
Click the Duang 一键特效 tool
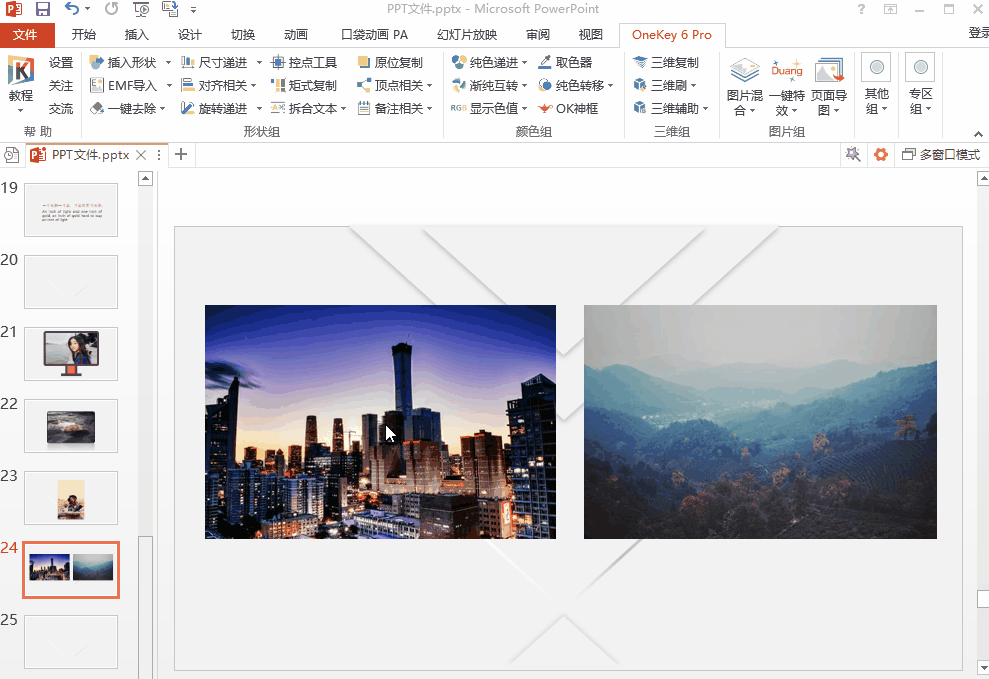pyautogui.click(x=787, y=86)
